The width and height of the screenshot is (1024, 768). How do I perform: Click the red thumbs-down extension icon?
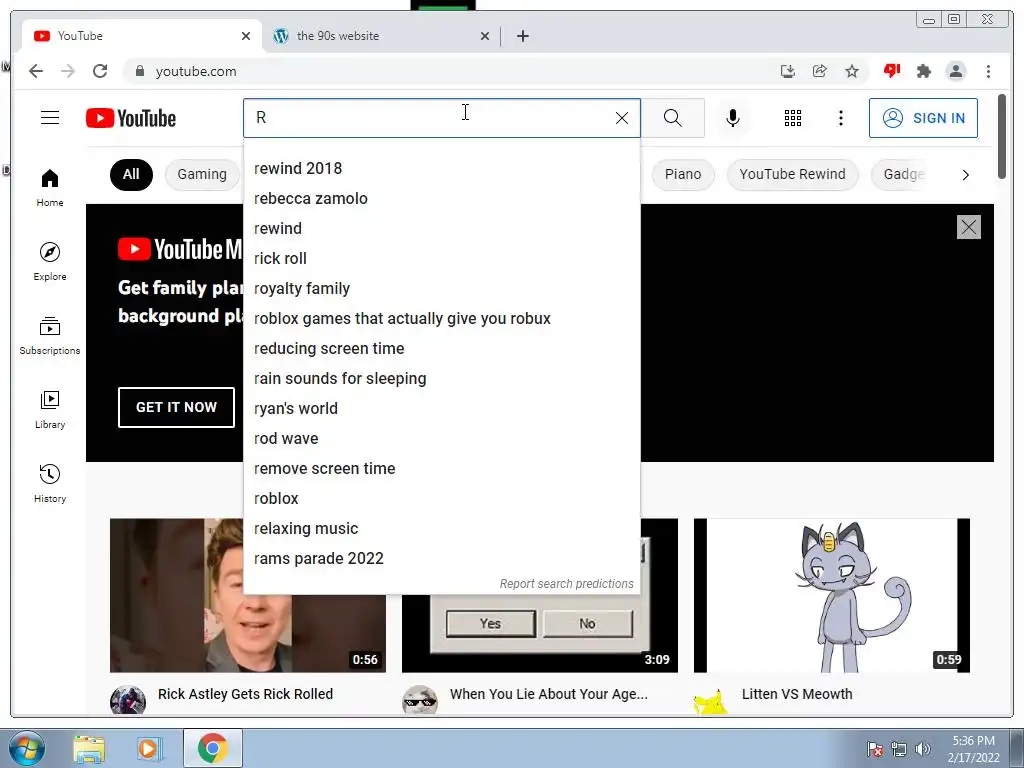(891, 71)
